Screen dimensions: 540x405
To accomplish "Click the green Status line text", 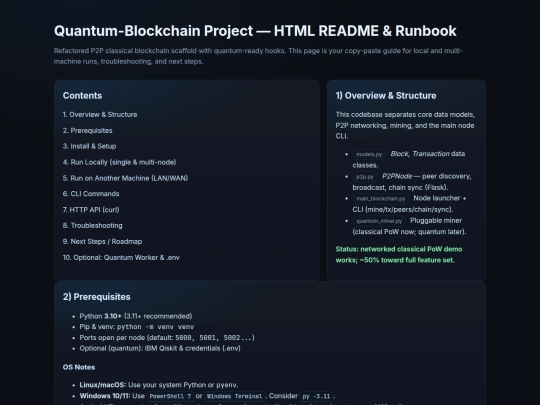I will pos(399,255).
